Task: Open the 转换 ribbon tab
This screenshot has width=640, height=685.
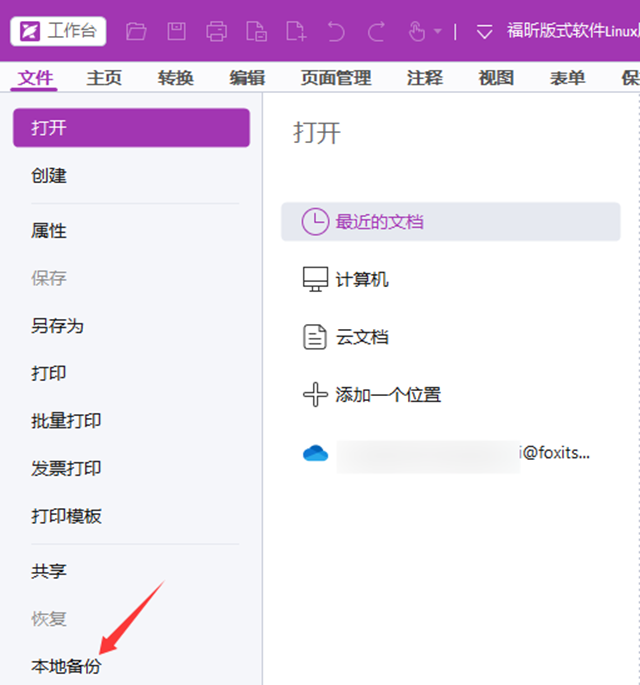Action: (x=175, y=78)
